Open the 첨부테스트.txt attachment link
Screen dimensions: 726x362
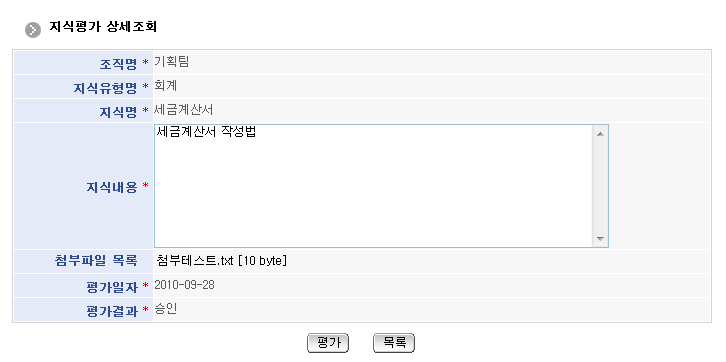coord(222,261)
